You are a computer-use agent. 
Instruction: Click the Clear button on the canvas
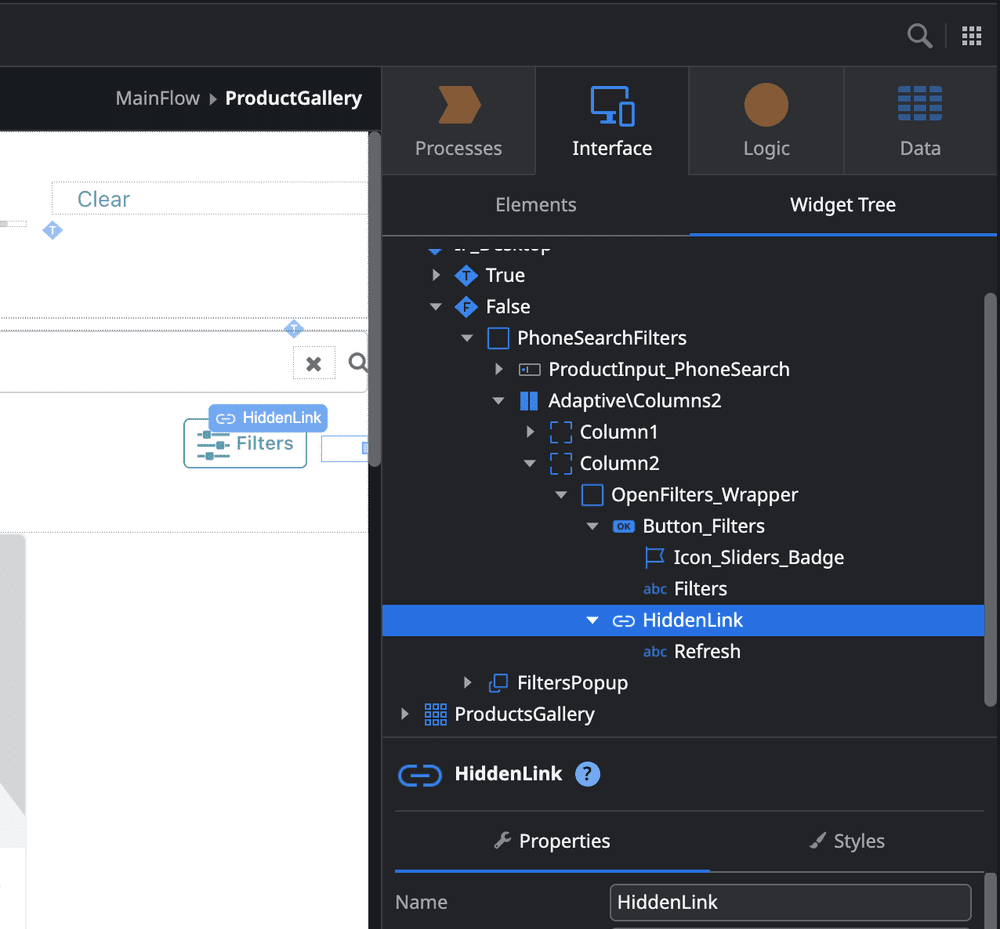point(103,199)
